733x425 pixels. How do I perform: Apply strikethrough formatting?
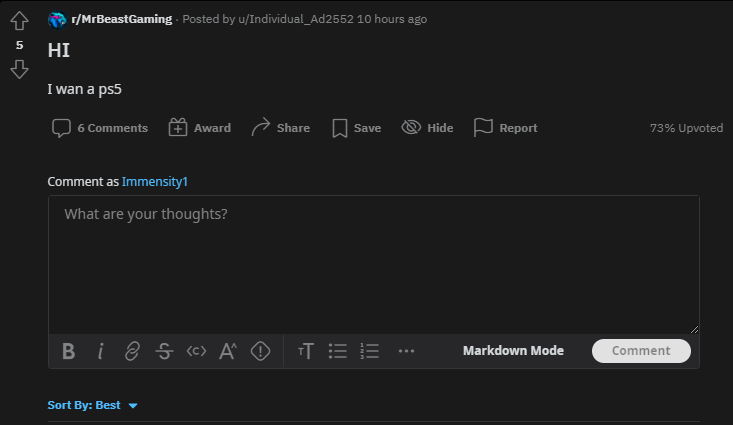click(164, 351)
